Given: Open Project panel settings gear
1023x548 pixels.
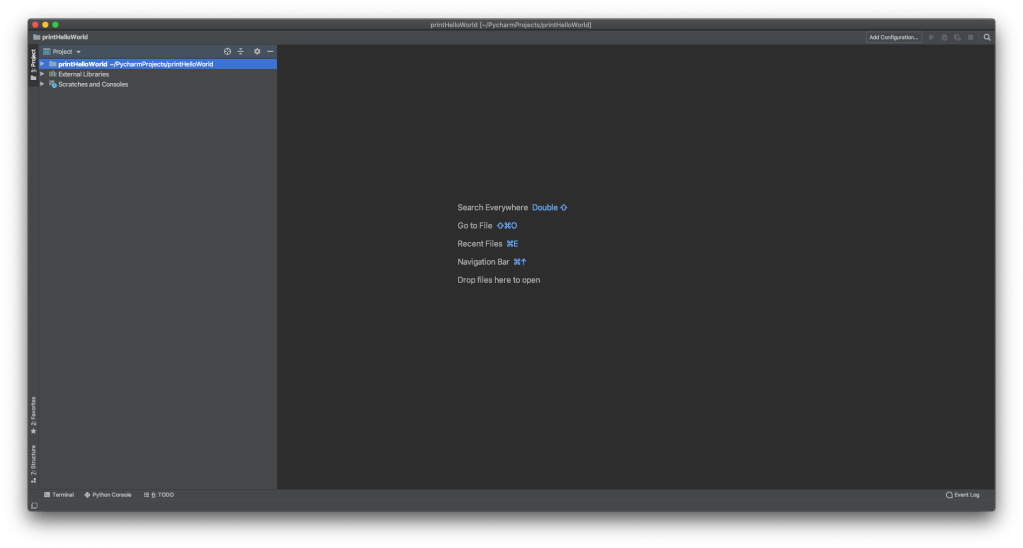Looking at the screenshot, I should (x=257, y=51).
